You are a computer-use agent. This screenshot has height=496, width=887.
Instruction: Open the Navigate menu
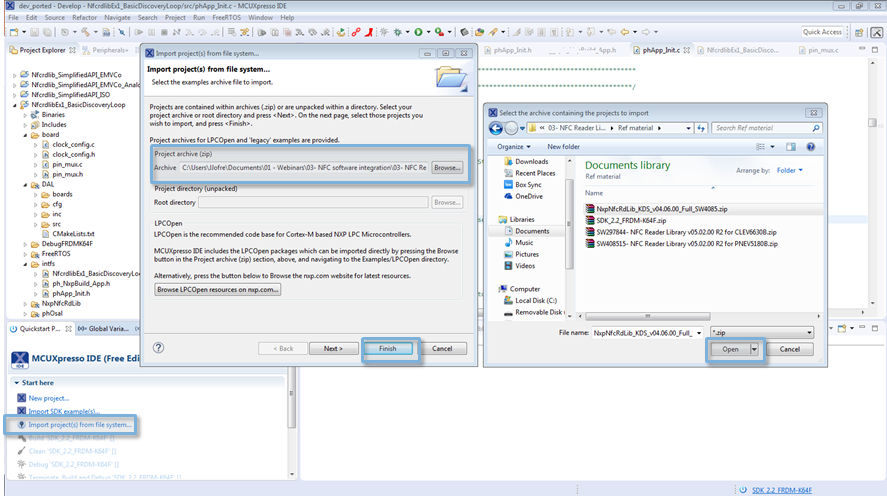pyautogui.click(x=117, y=18)
